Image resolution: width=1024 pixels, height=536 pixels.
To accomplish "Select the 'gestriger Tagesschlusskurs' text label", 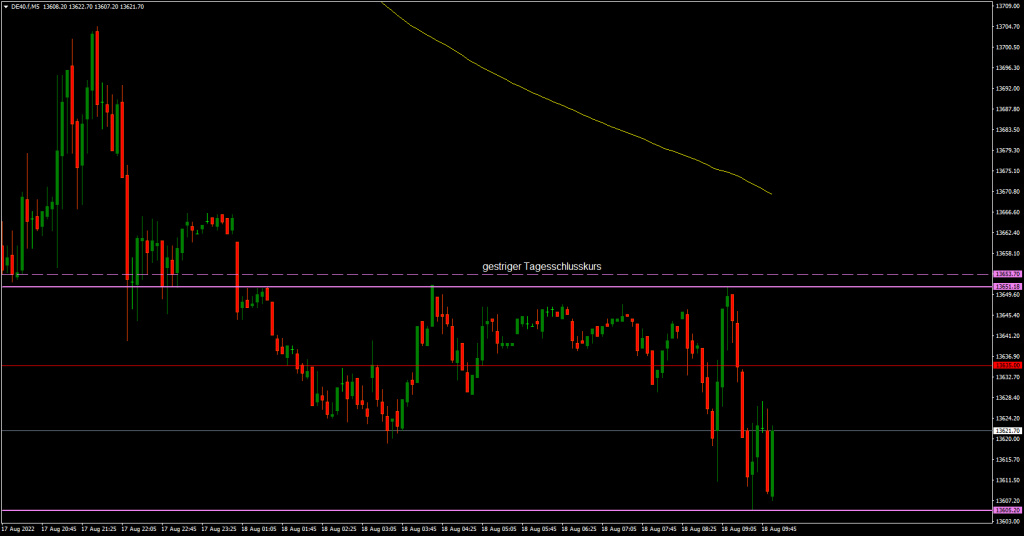I will pyautogui.click(x=541, y=266).
